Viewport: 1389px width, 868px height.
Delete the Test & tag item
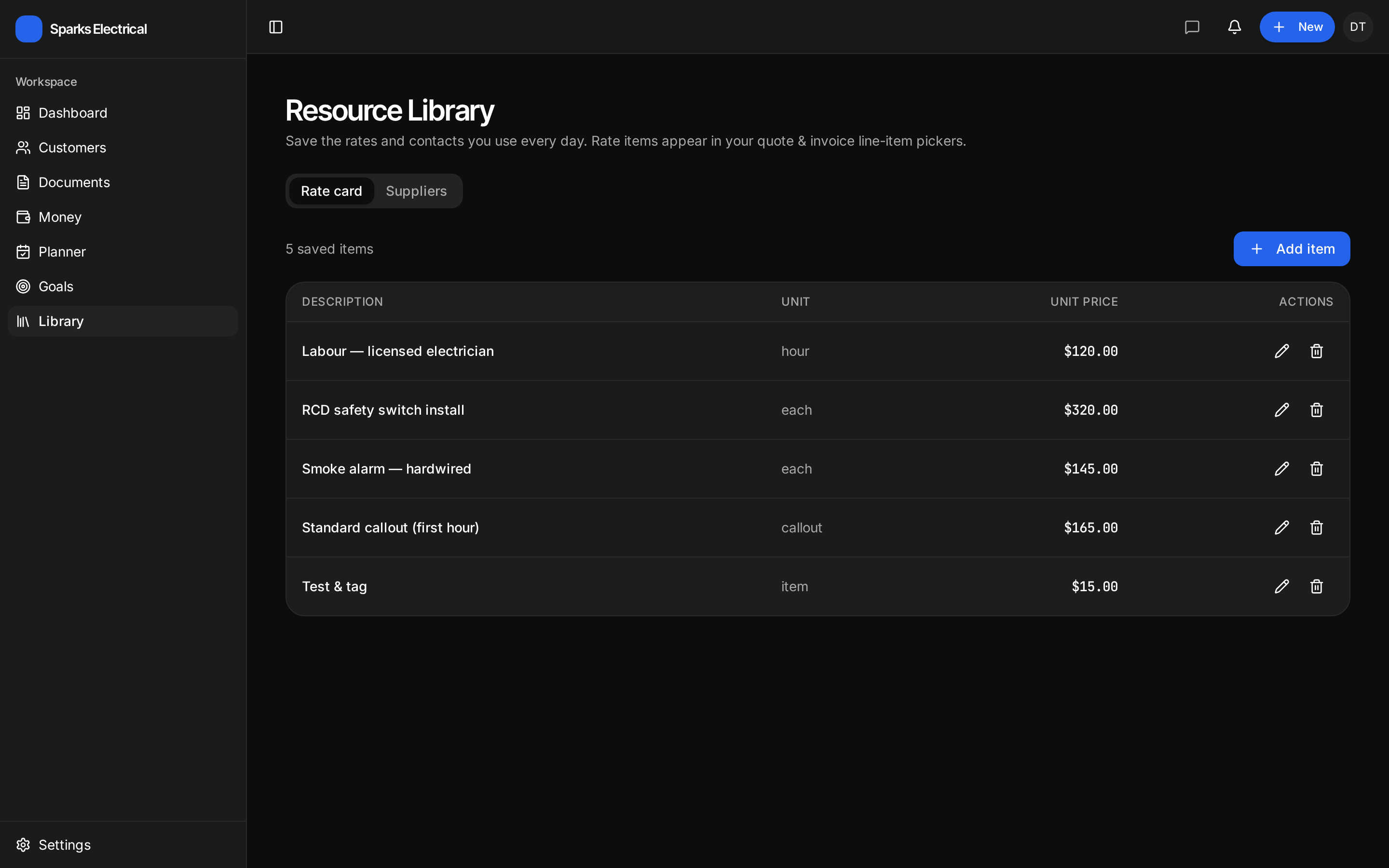[x=1316, y=586]
